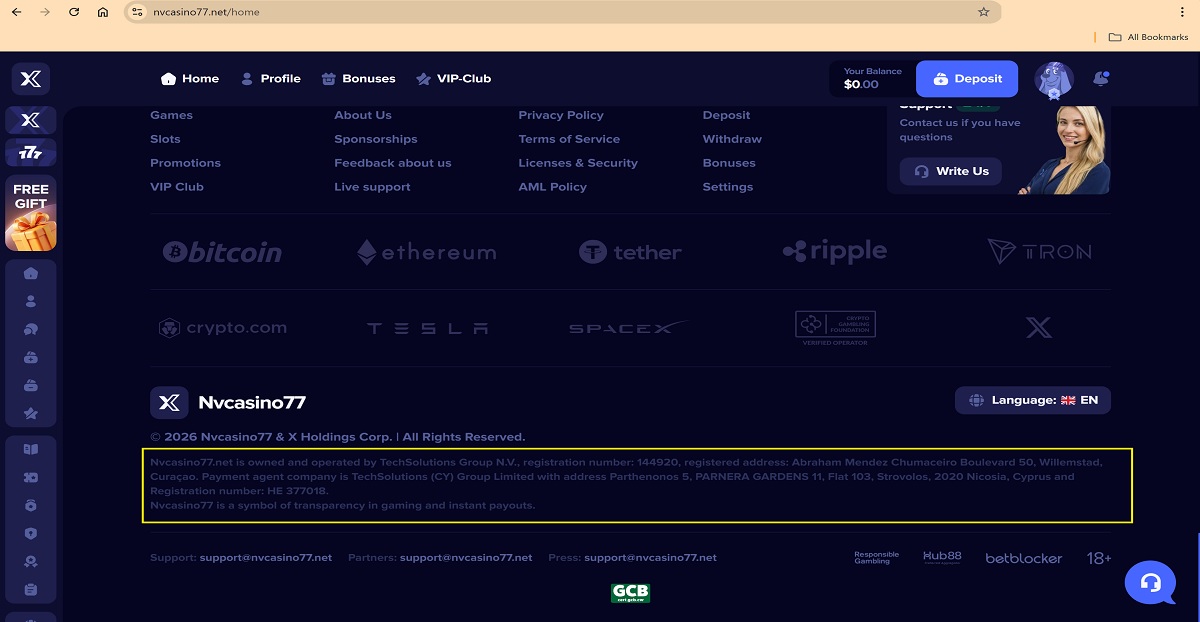Open VIP-Club in the top navigation
This screenshot has height=622, width=1200.
click(x=453, y=79)
